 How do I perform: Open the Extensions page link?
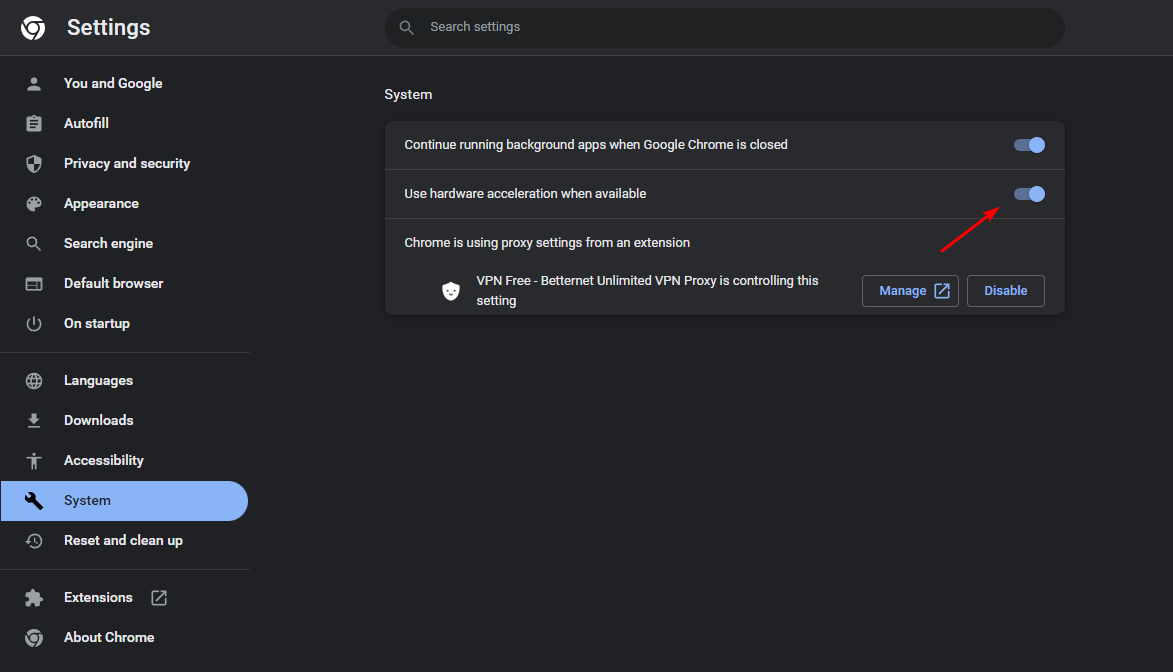(124, 598)
